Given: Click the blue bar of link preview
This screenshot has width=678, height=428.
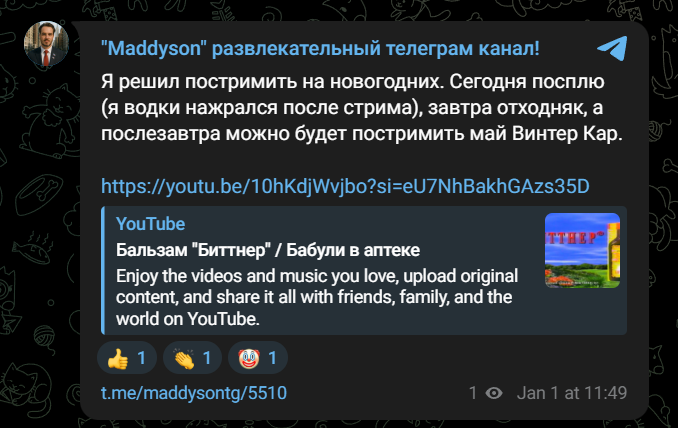Looking at the screenshot, I should coord(103,270).
